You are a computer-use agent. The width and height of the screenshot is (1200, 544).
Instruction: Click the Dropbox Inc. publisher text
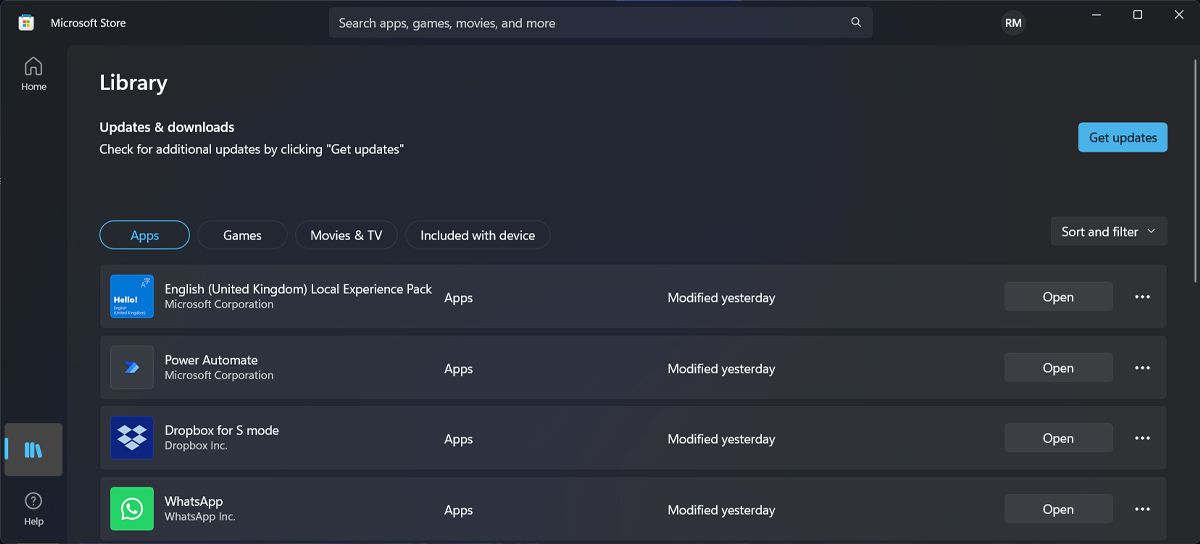pyautogui.click(x=196, y=446)
